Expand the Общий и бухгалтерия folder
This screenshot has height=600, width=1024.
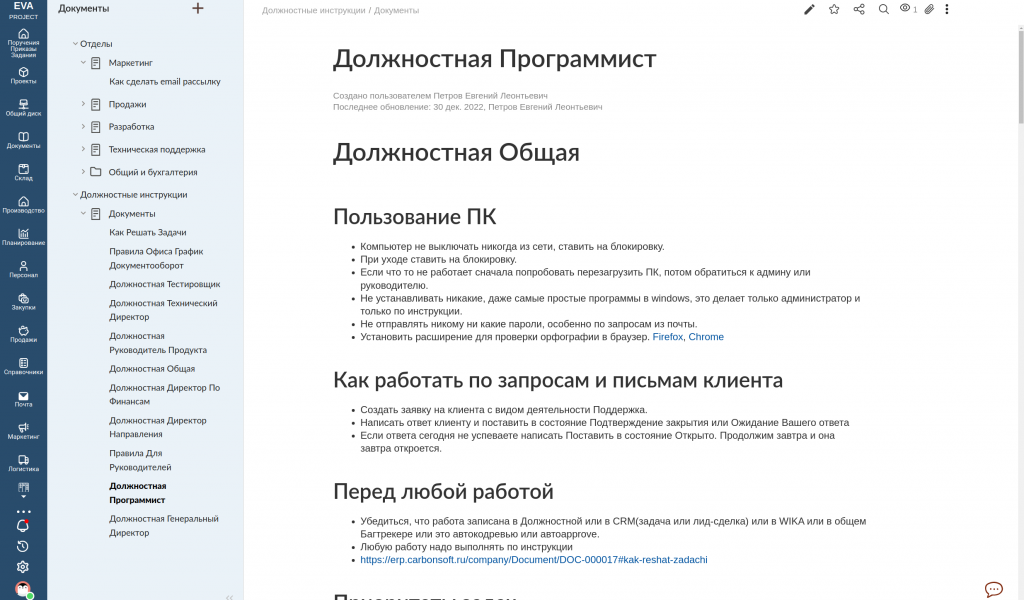coord(83,172)
